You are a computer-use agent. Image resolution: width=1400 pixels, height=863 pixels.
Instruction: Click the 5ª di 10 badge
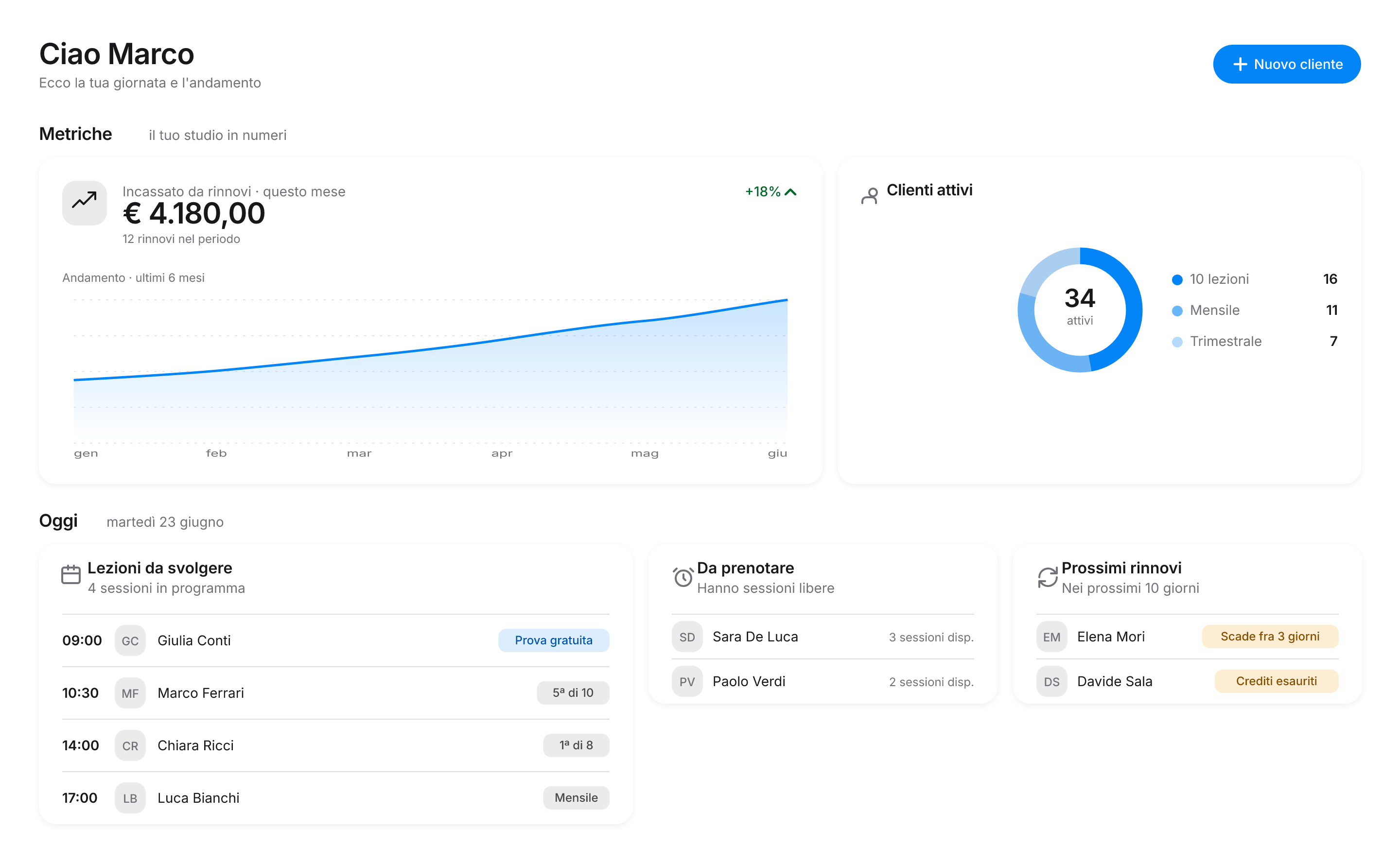pos(573,692)
